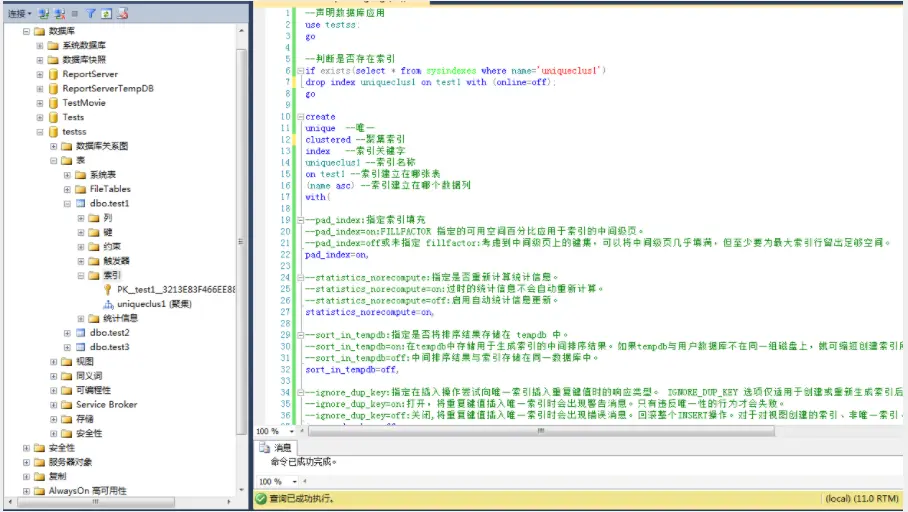Screen dimensions: 908x512
Task: Select the 可编程性 tree item
Action: [x=93, y=390]
